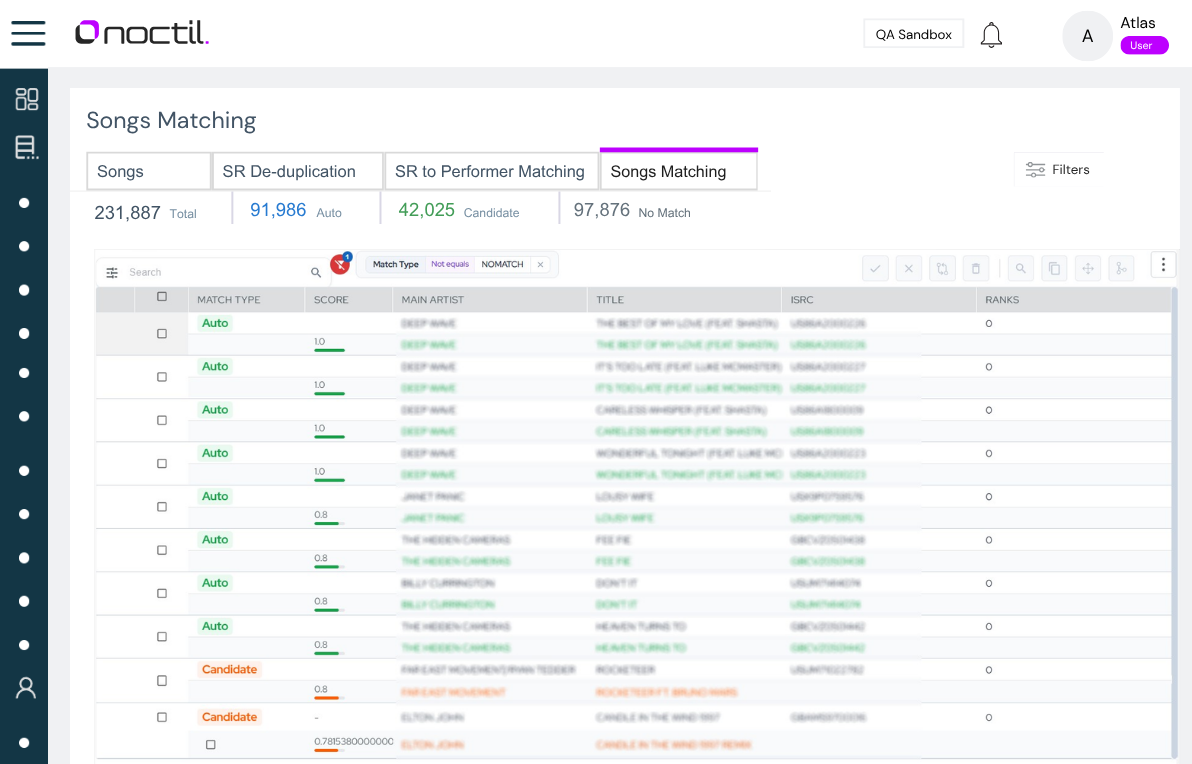
Task: Open the hamburger navigation menu
Action: pos(28,33)
